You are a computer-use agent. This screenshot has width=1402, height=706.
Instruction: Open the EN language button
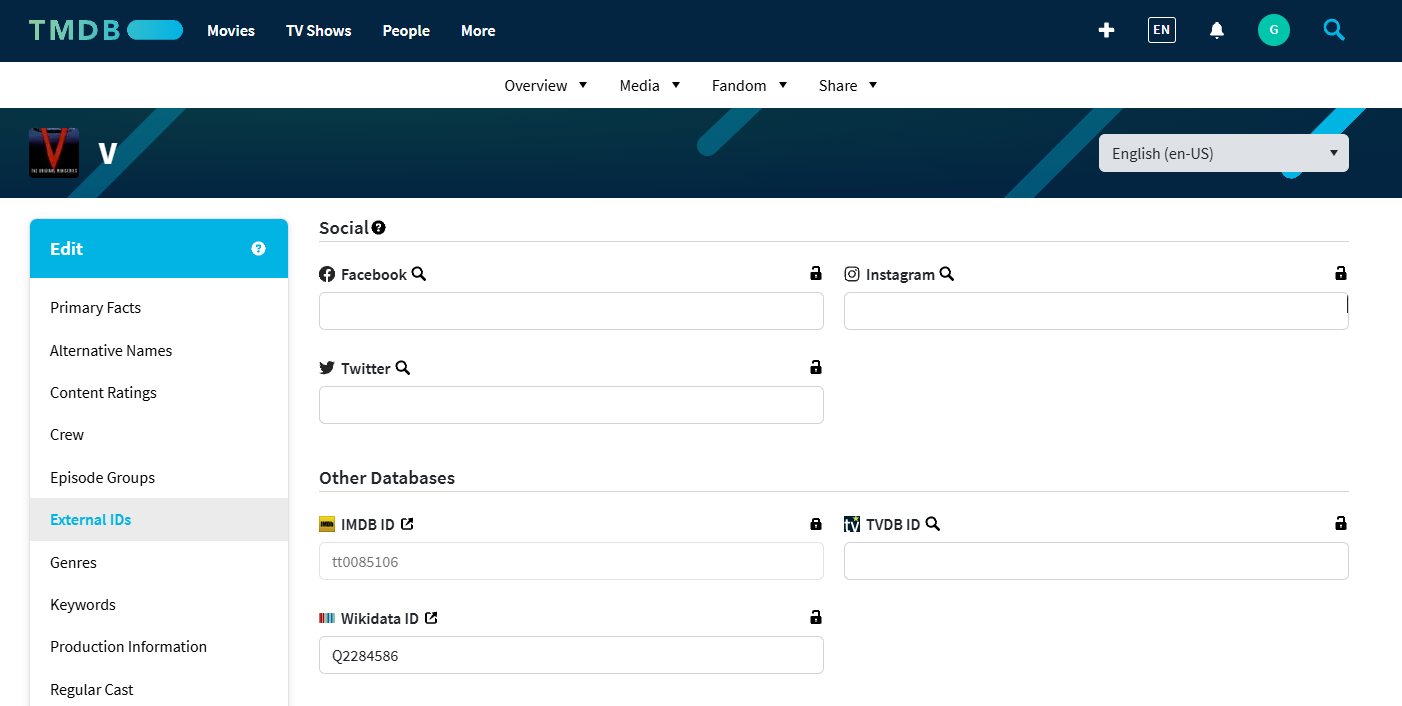(x=1162, y=30)
